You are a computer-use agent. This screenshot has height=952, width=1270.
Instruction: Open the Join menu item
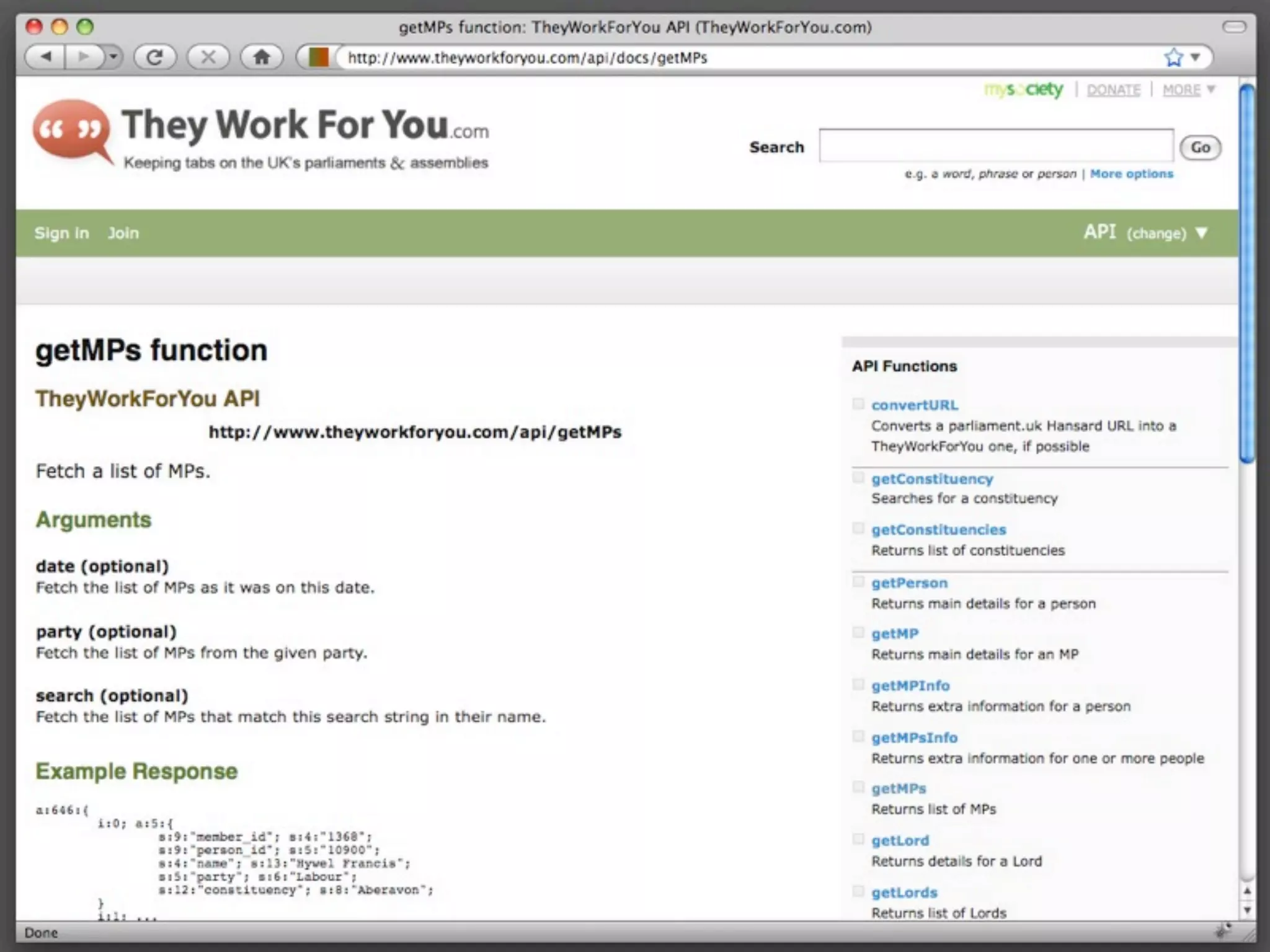pyautogui.click(x=123, y=233)
